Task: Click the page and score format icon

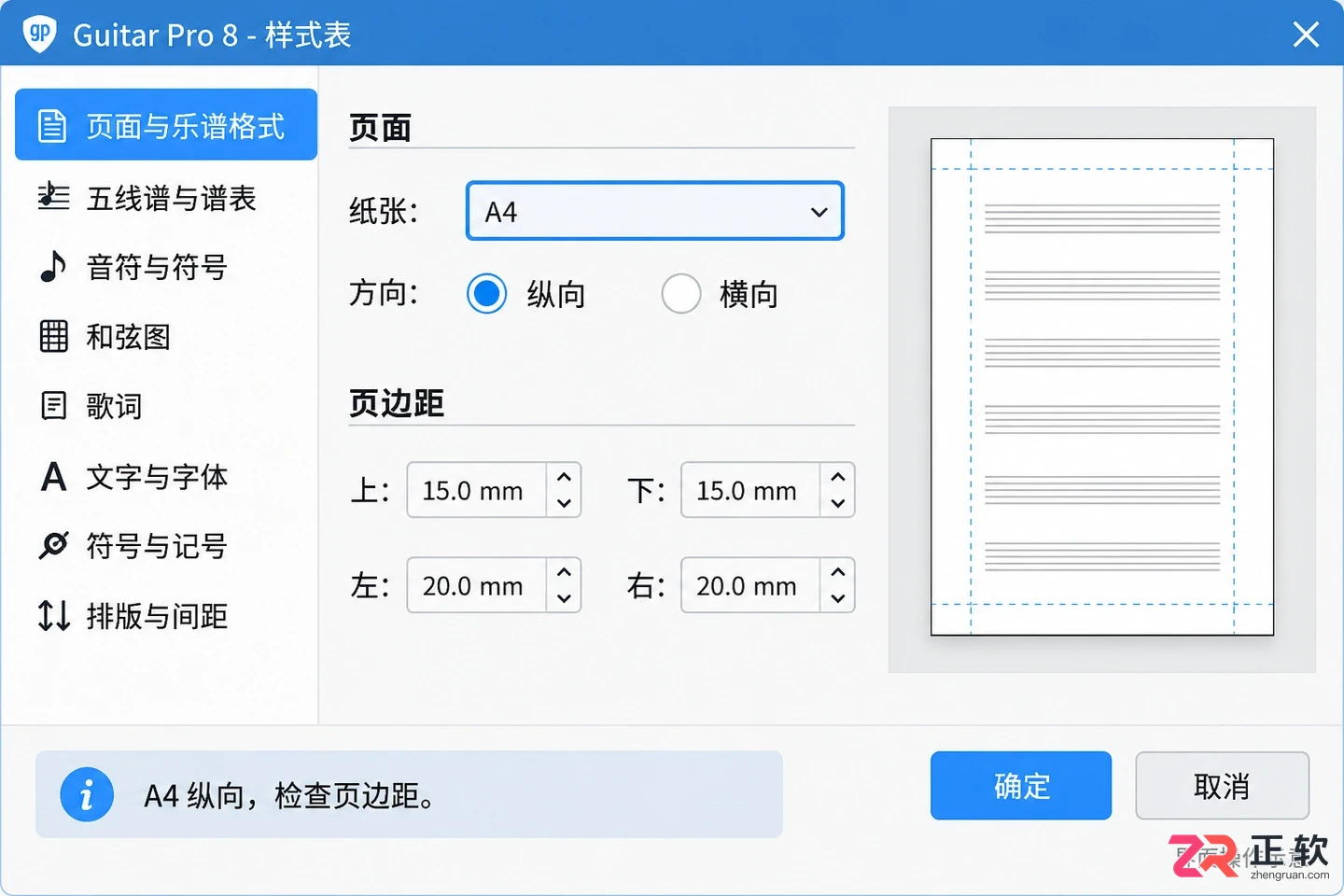Action: coord(52,125)
